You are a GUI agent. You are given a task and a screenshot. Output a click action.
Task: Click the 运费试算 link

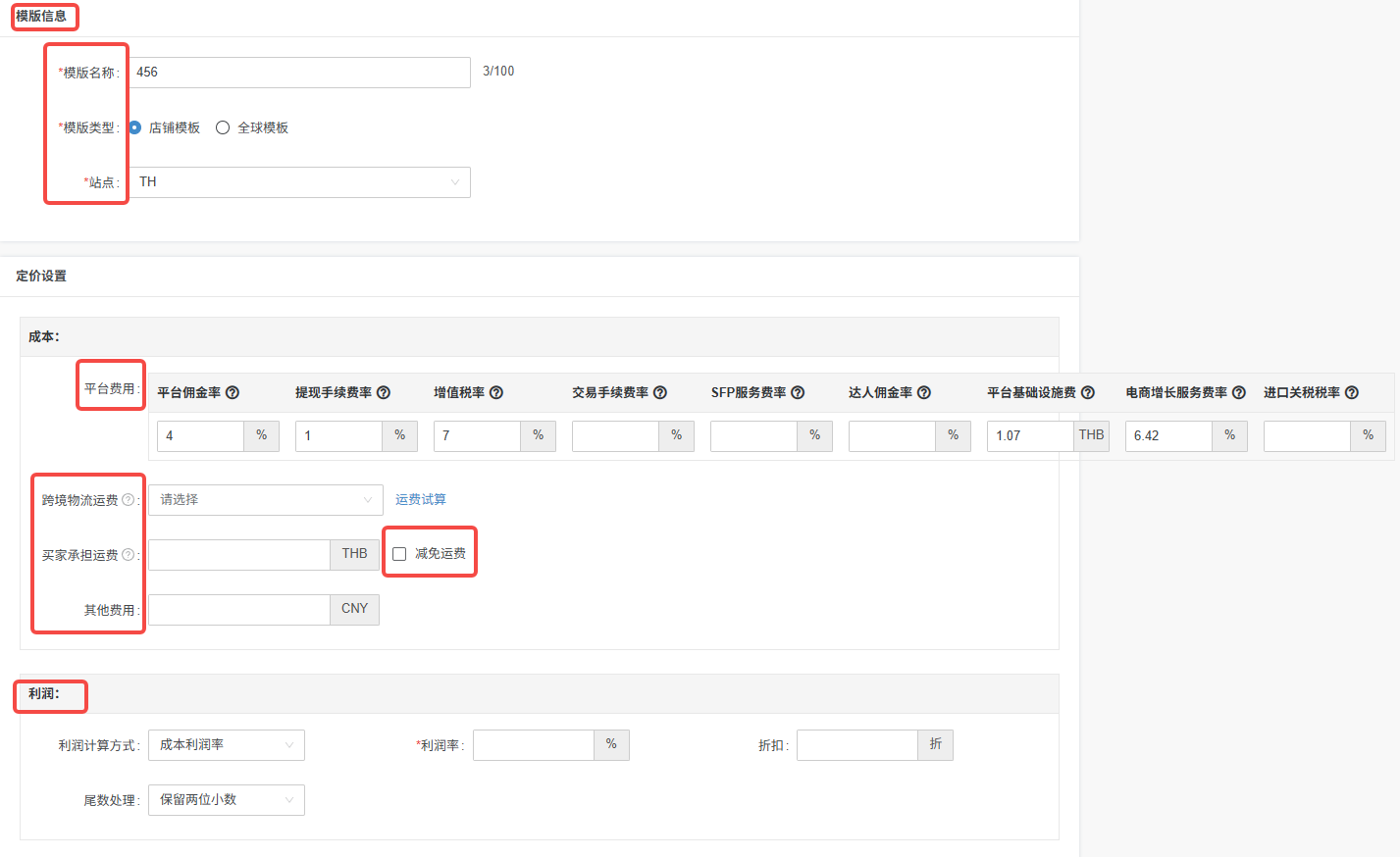tap(421, 500)
